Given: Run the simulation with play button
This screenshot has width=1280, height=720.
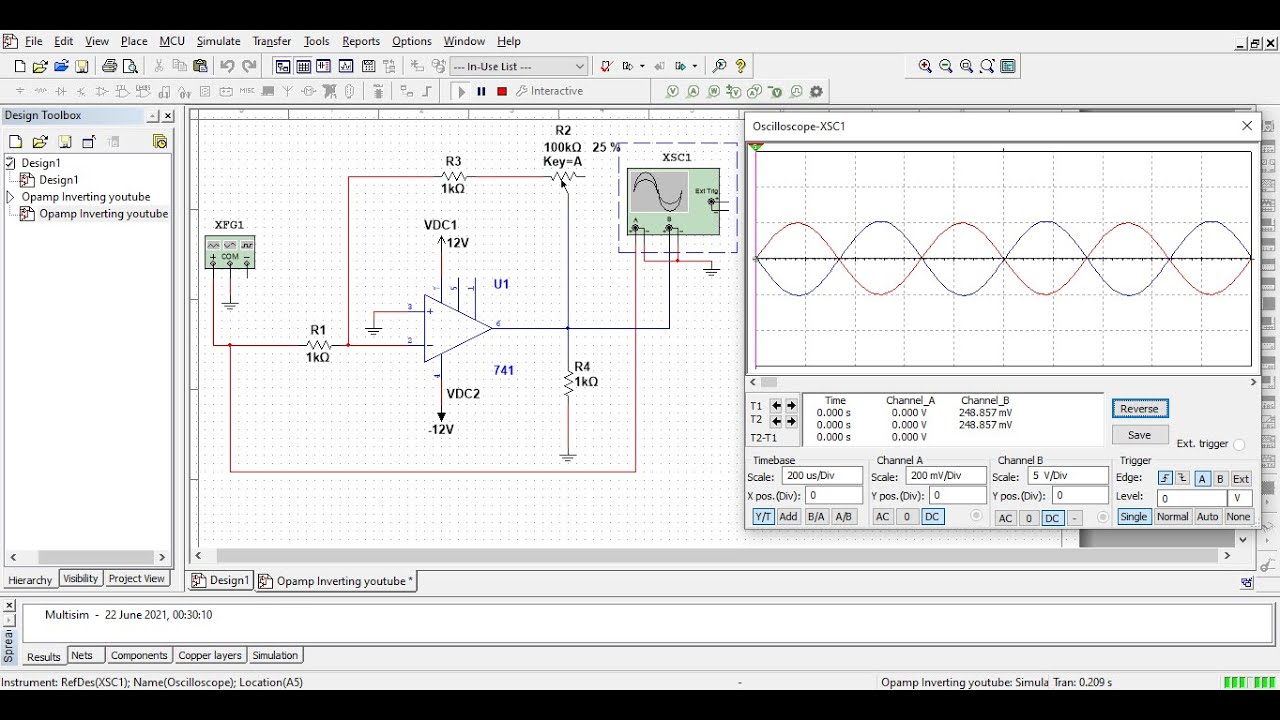Looking at the screenshot, I should click(461, 91).
